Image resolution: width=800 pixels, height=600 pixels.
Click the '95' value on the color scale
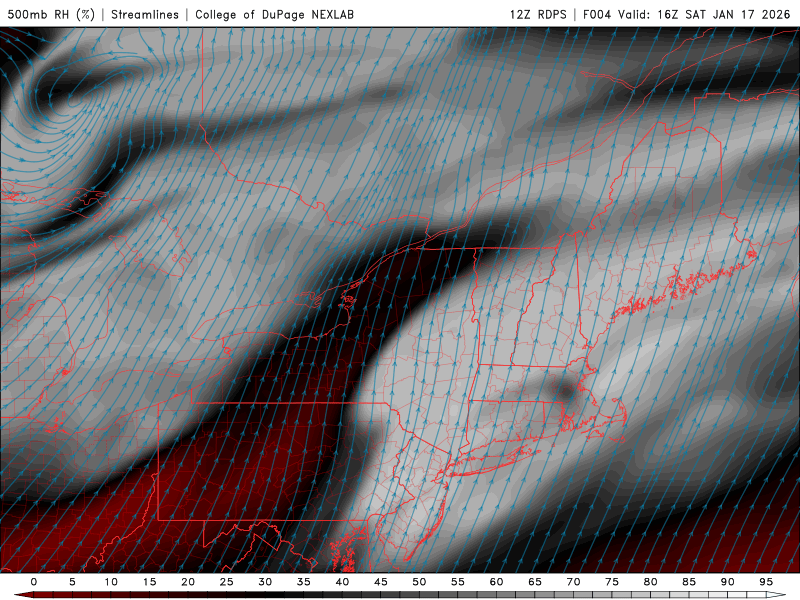(x=766, y=582)
